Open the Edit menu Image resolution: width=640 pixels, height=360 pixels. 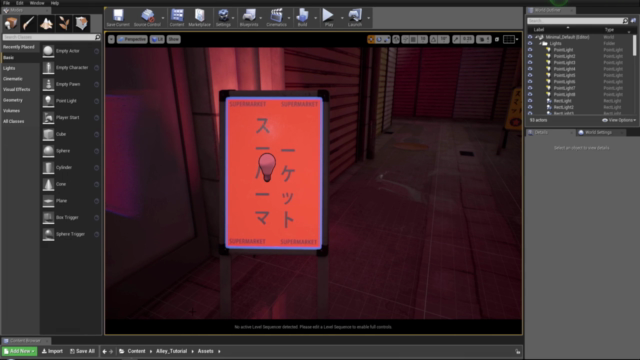pos(20,3)
